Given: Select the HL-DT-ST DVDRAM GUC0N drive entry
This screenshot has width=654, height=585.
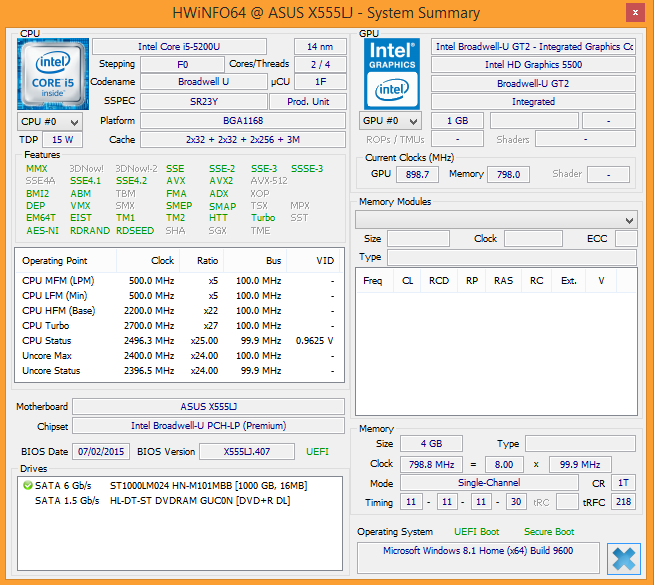Looking at the screenshot, I should click(179, 501).
